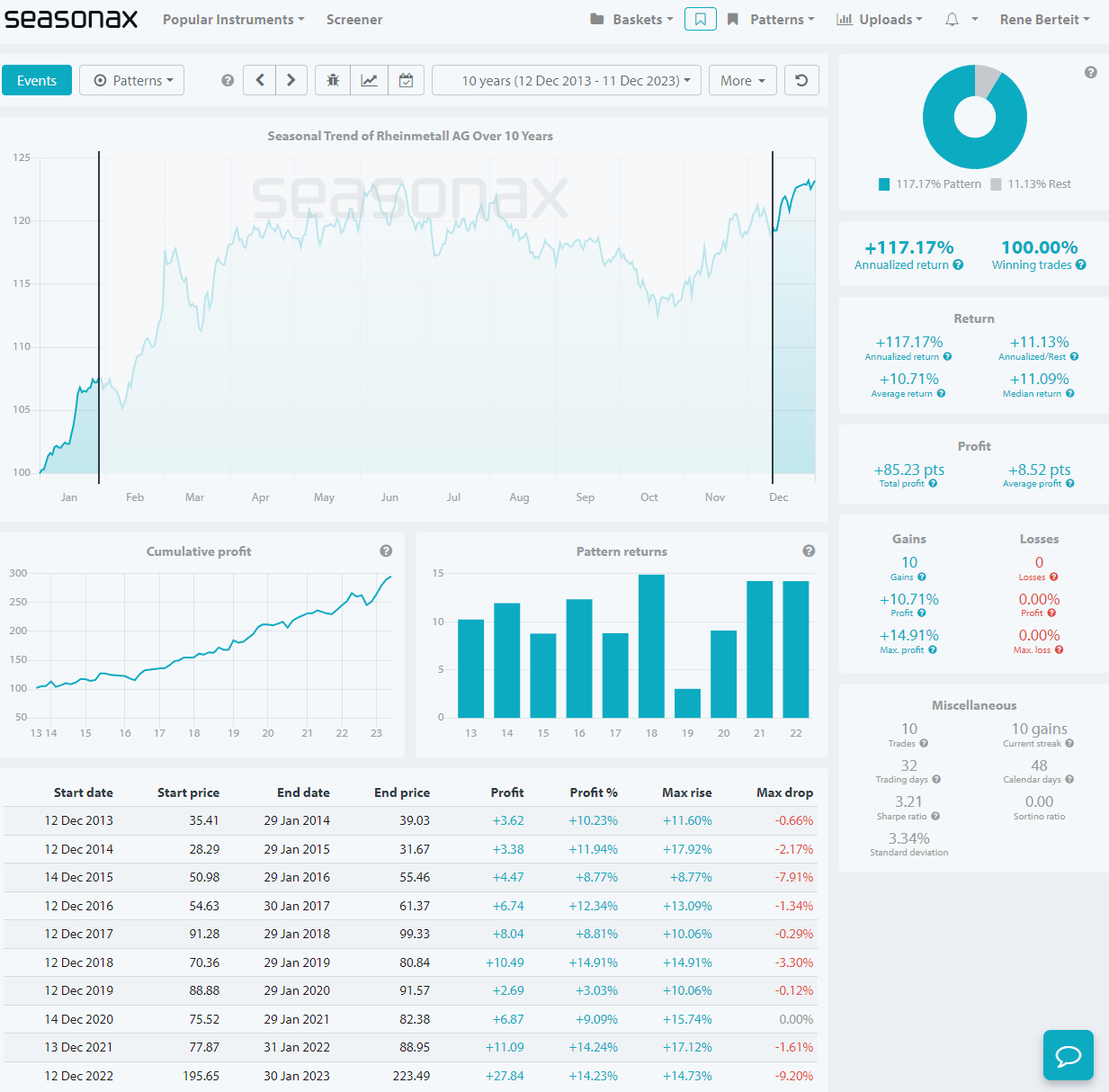
Task: Click the seasonax logo
Action: (x=71, y=19)
